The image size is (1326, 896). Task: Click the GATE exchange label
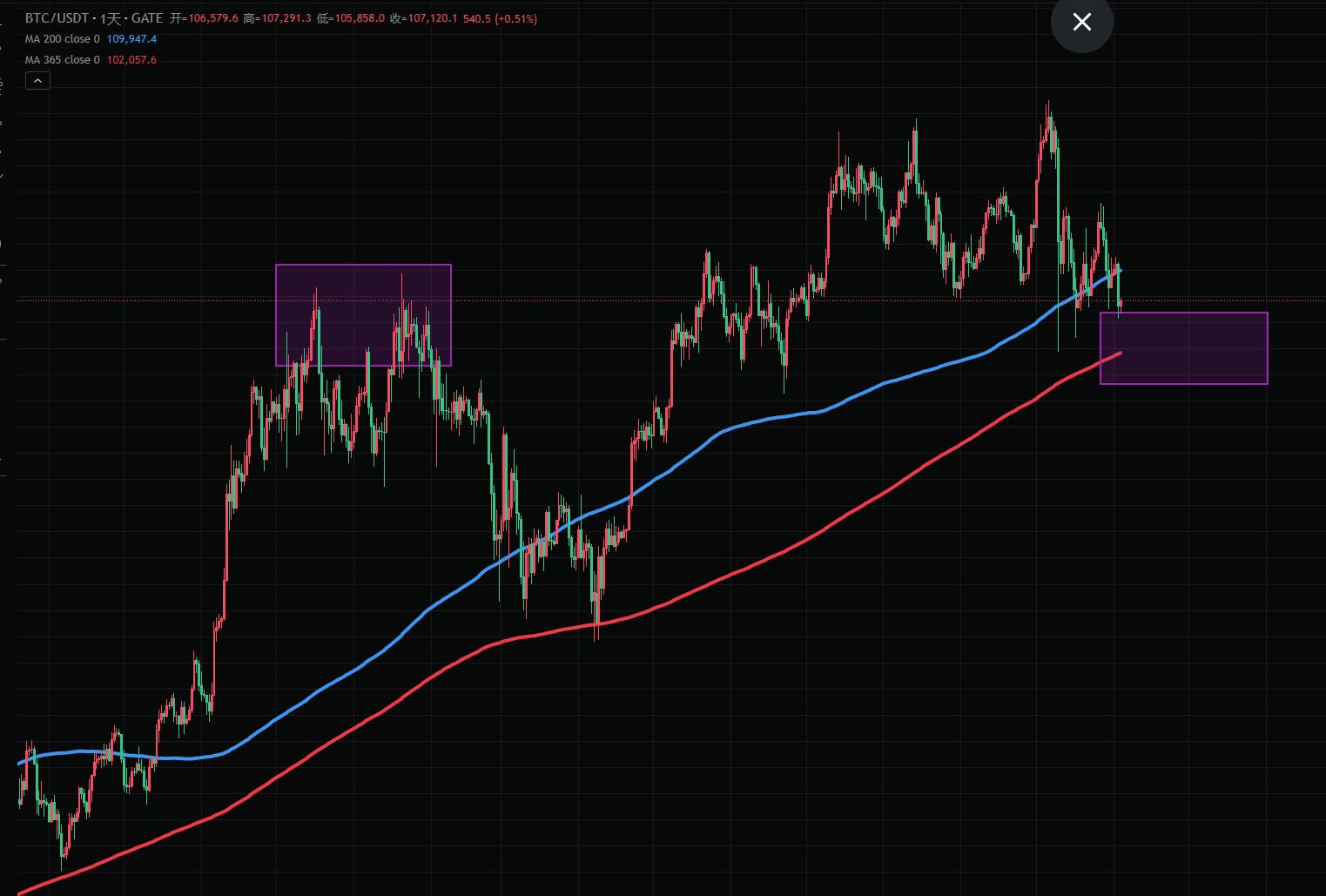click(x=147, y=18)
